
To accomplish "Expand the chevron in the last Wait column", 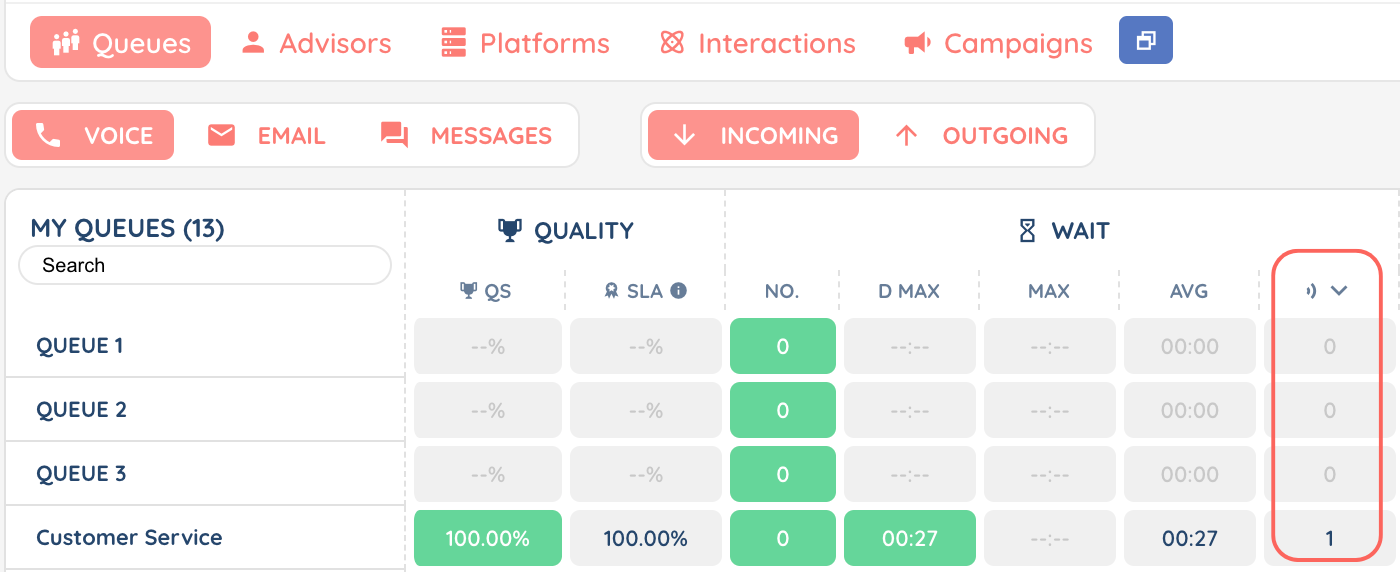I will coord(1339,291).
